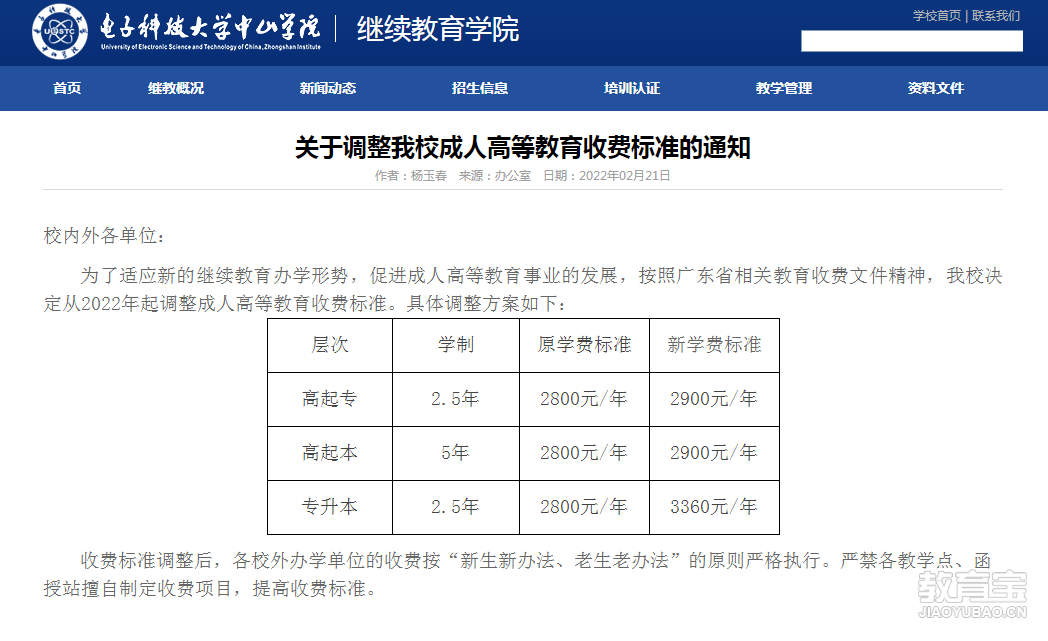
Task: Open the 教学管理 menu
Action: pyautogui.click(x=784, y=88)
